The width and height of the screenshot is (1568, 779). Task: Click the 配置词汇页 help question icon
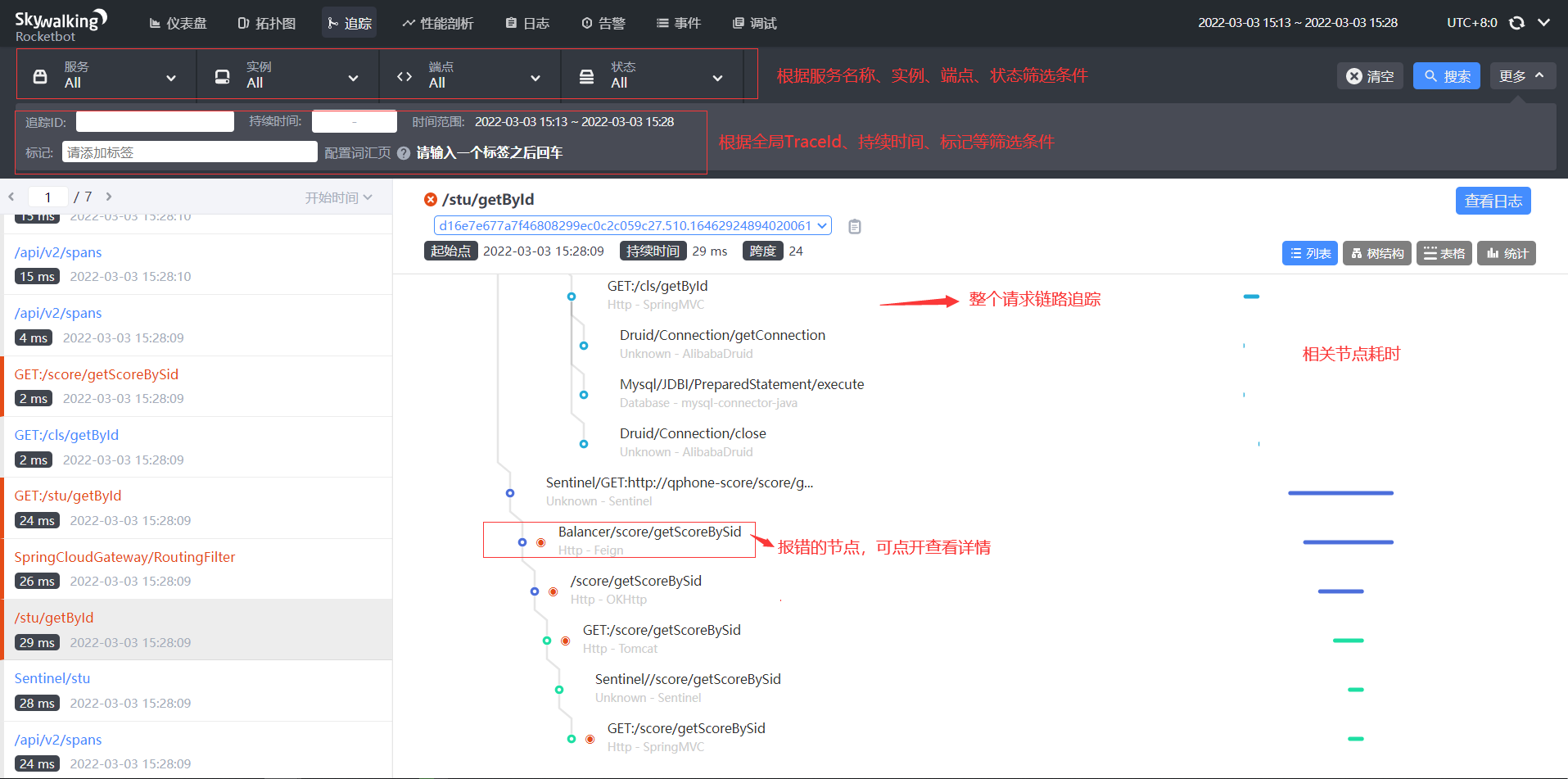coord(403,153)
